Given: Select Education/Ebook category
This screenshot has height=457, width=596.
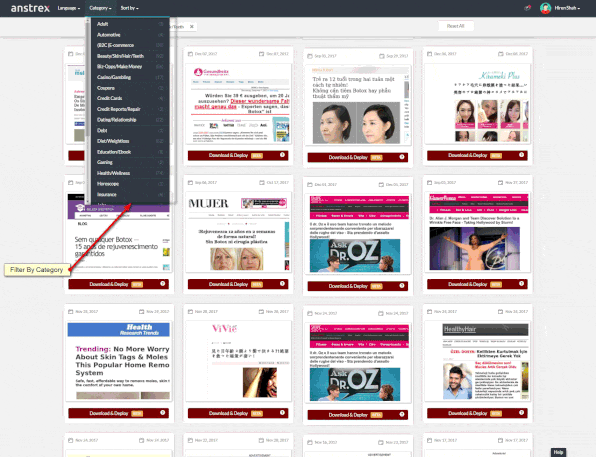Looking at the screenshot, I should coord(129,152).
